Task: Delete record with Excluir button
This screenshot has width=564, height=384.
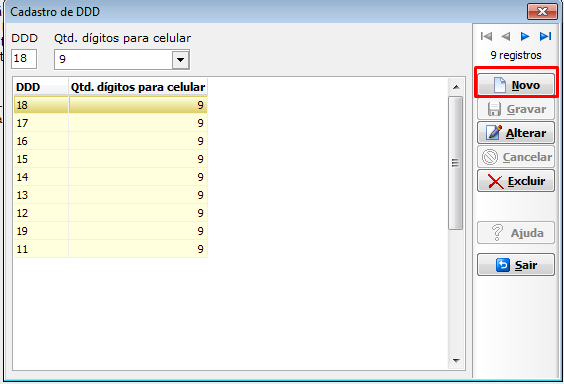Action: tap(516, 181)
